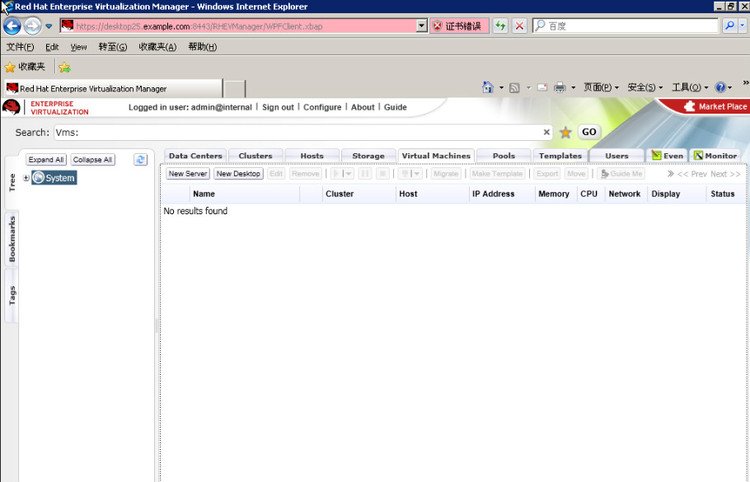Select the Red Hat Enterprise Virtualization Manager browser tab
This screenshot has width=750, height=482.
[113, 88]
